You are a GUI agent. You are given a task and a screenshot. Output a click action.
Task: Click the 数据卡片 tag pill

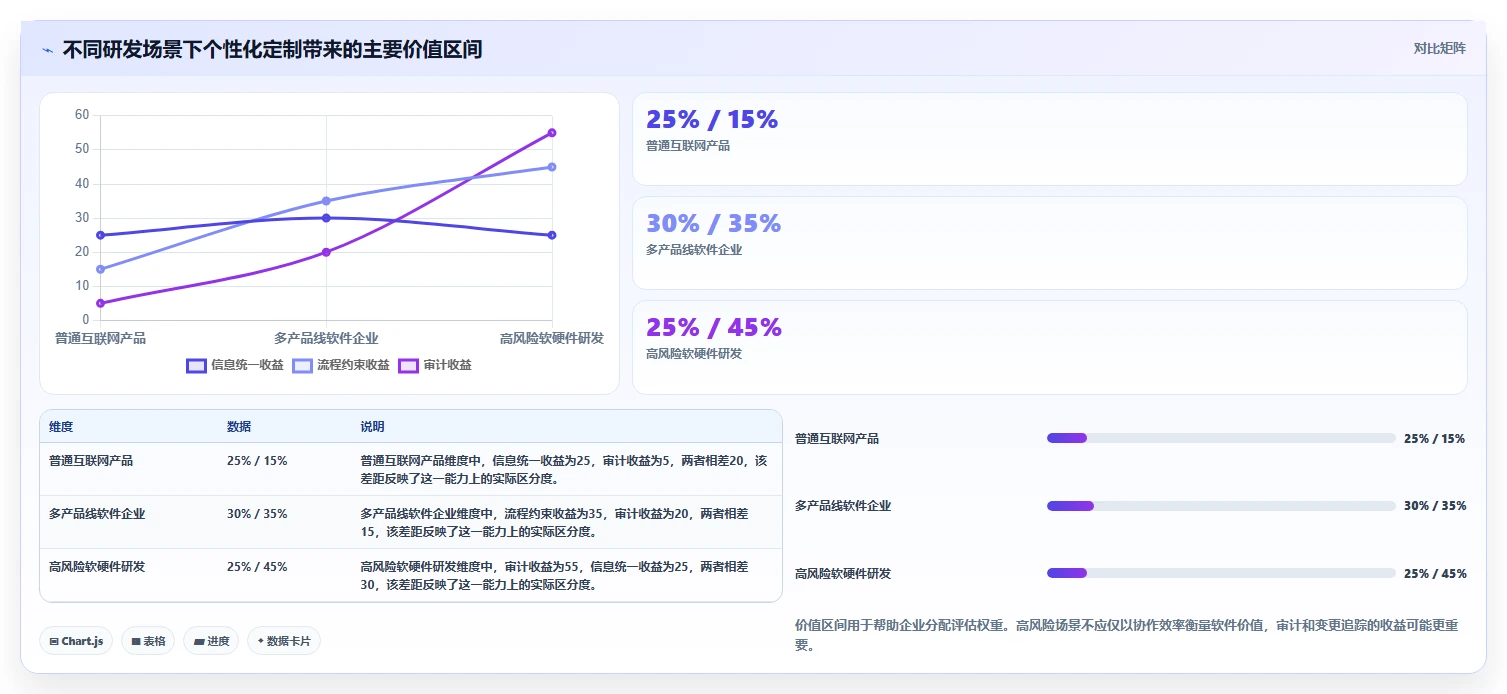(284, 641)
